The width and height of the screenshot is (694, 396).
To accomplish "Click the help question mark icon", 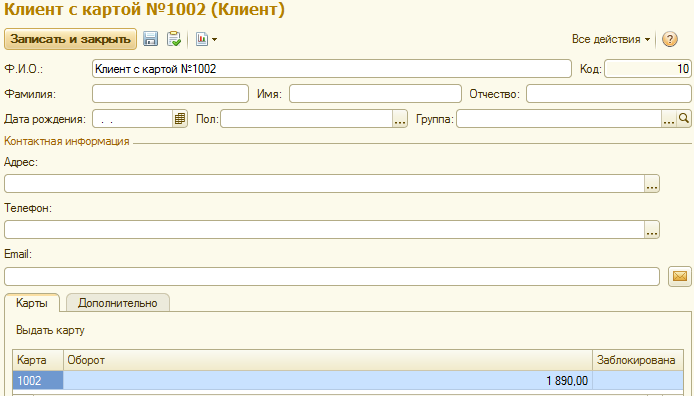I will (x=670, y=39).
